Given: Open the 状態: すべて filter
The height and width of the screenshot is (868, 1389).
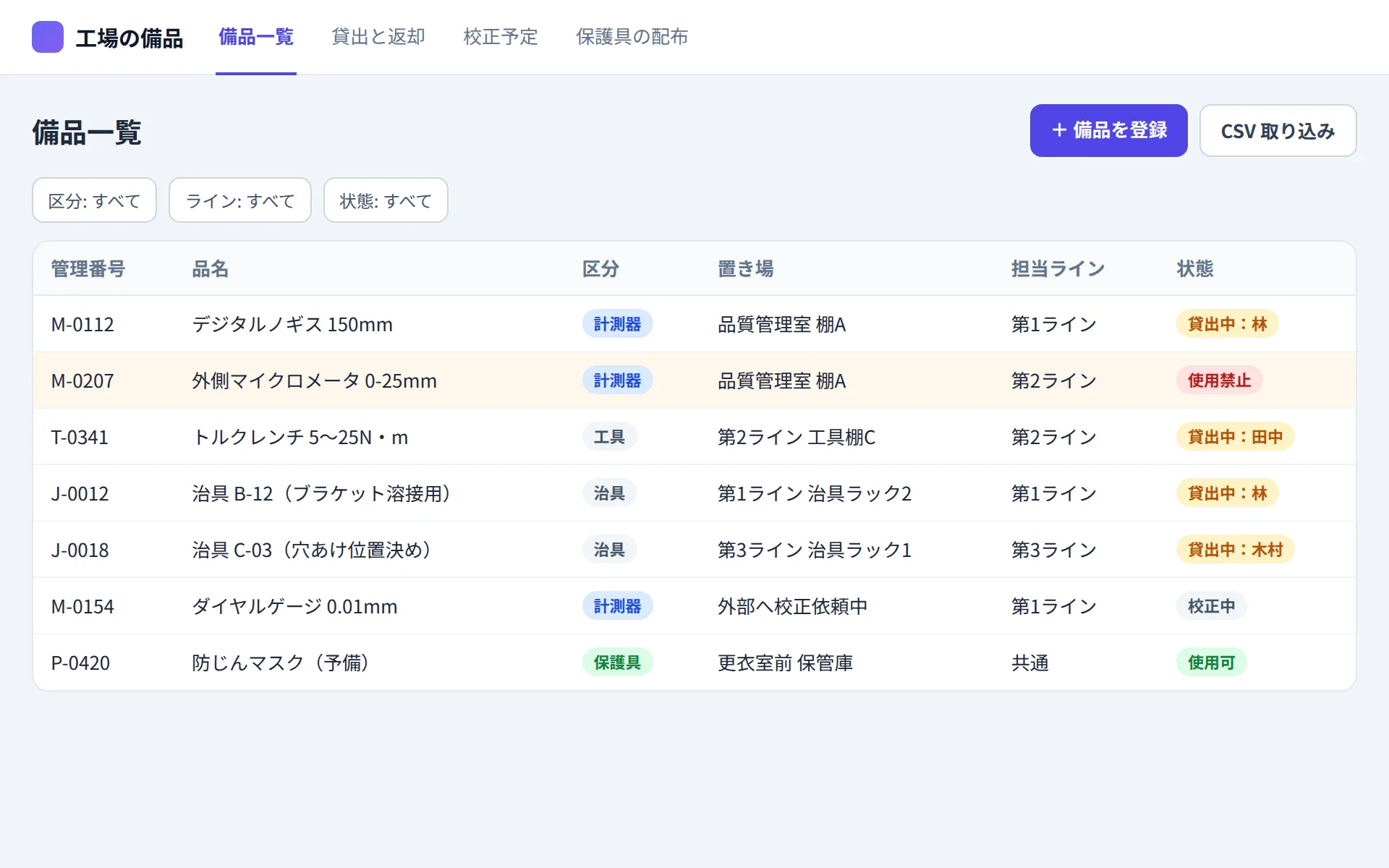Looking at the screenshot, I should (x=386, y=200).
